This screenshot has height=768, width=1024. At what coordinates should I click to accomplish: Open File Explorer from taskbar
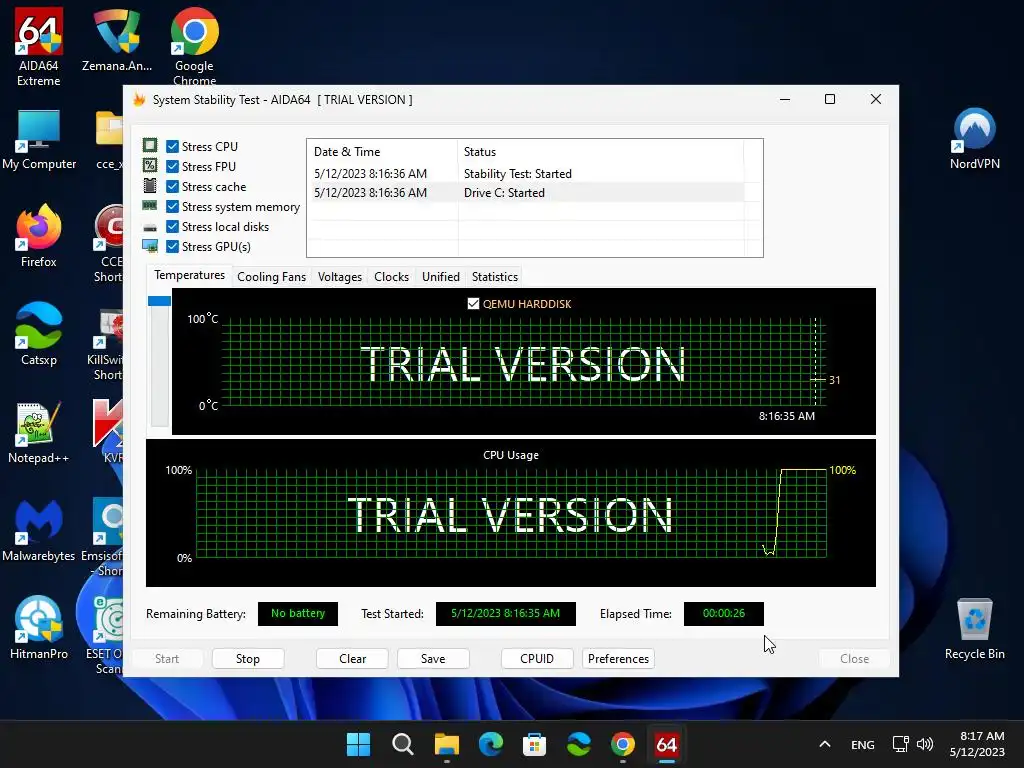coord(447,744)
